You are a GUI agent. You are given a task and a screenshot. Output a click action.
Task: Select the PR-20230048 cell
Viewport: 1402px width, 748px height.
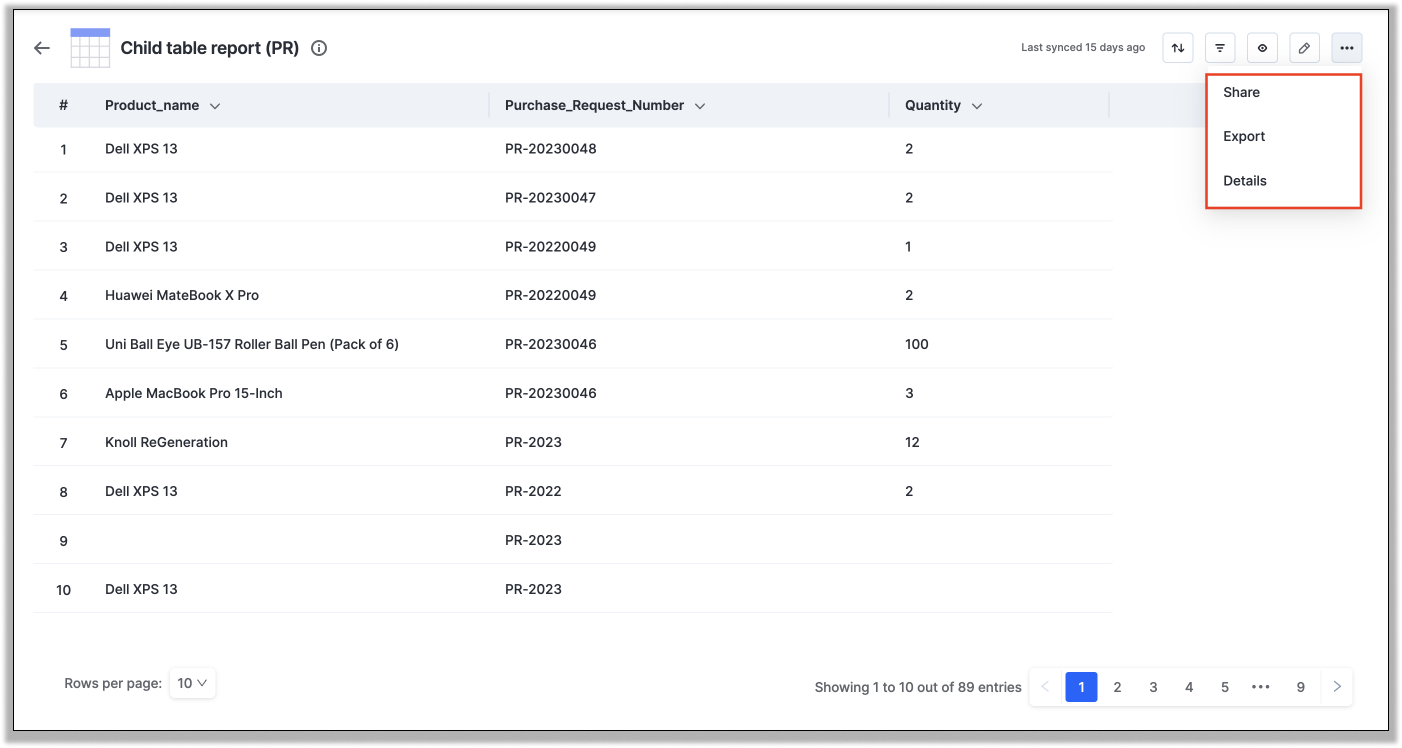(x=551, y=149)
